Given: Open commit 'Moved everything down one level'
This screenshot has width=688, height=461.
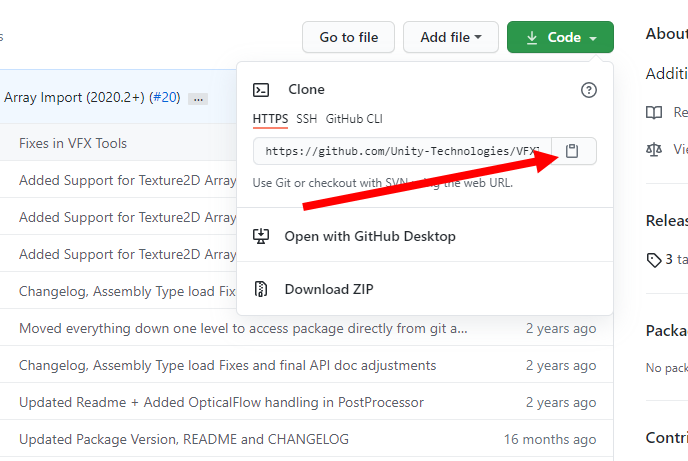Looking at the screenshot, I should click(x=243, y=329).
